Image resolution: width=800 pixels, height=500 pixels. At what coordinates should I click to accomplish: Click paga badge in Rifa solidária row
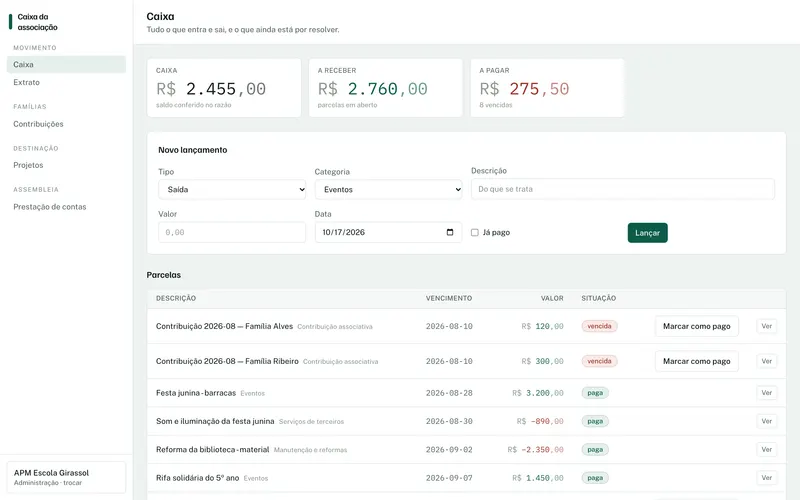click(595, 478)
